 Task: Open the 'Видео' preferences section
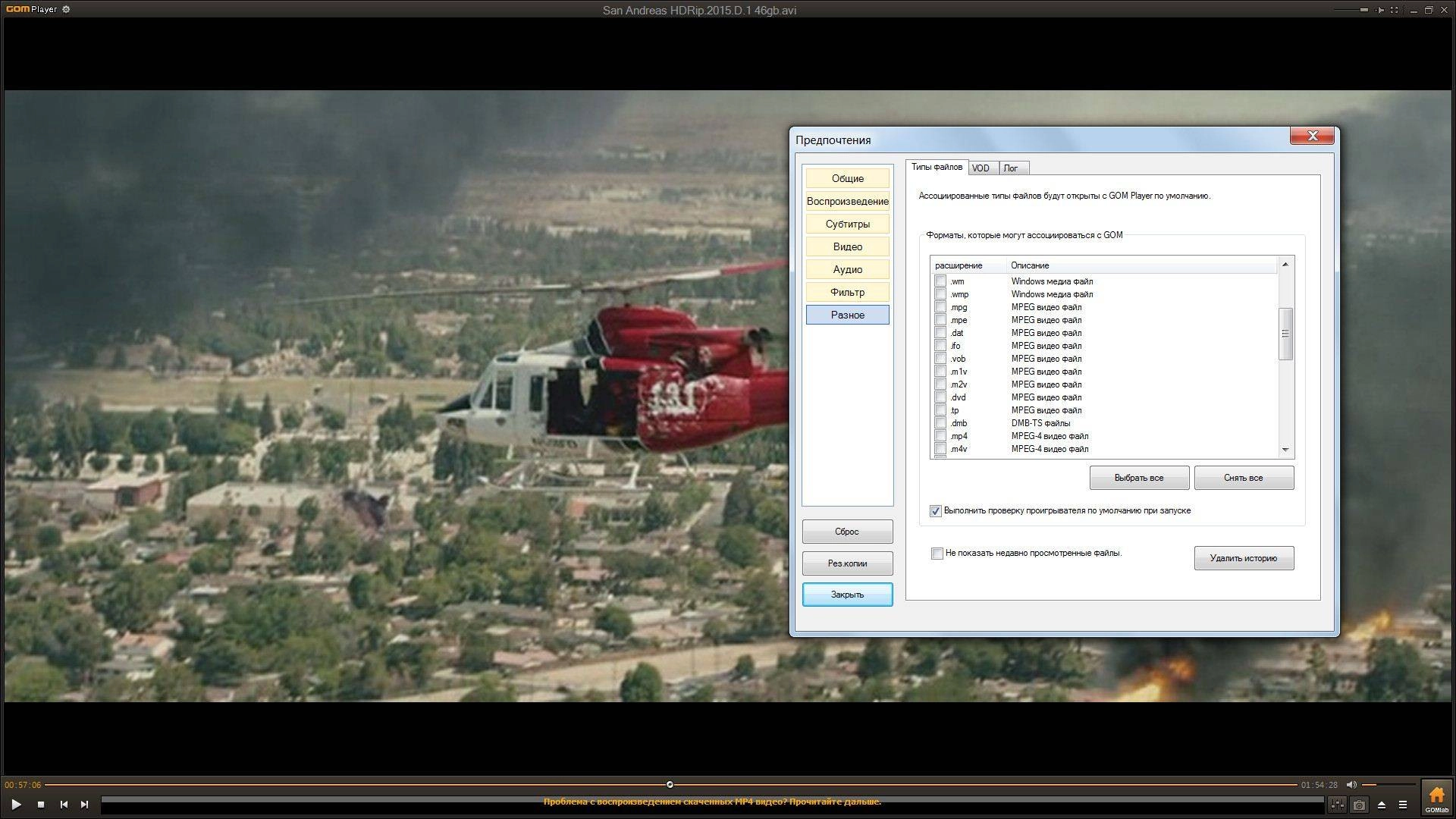click(848, 247)
